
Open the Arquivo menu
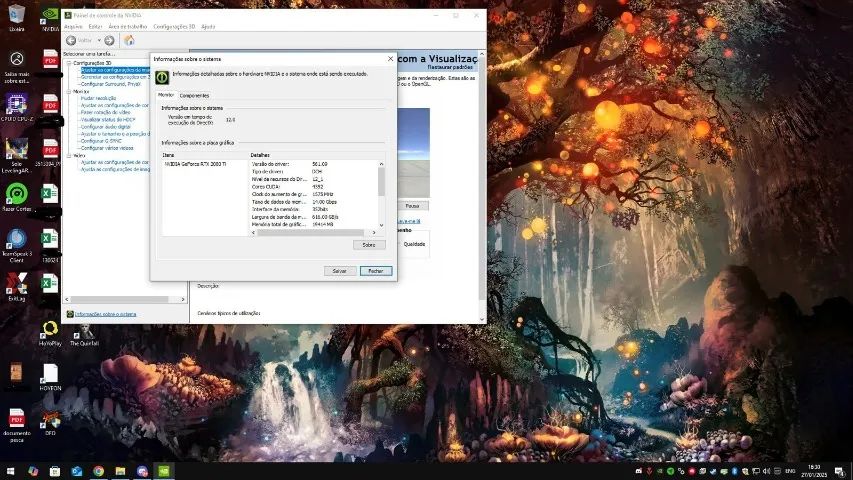(73, 26)
